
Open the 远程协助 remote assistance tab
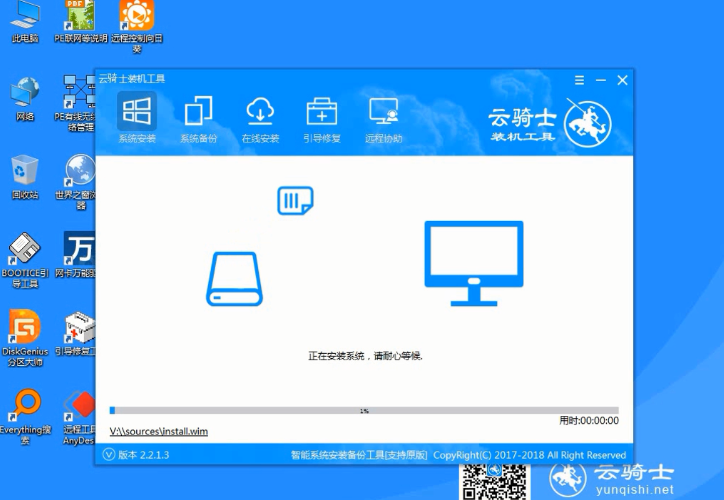click(x=384, y=118)
